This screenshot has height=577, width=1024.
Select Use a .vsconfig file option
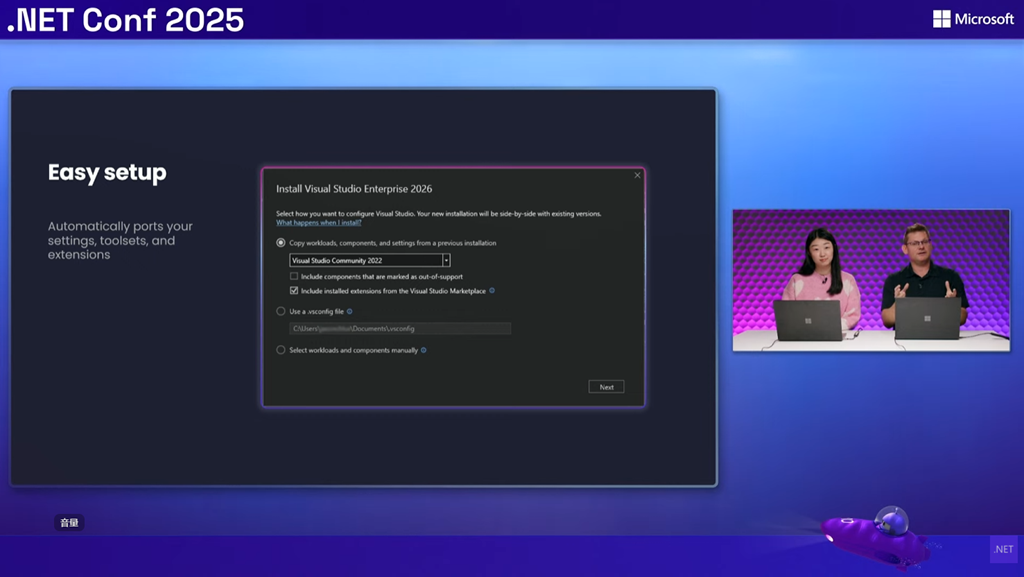(281, 311)
